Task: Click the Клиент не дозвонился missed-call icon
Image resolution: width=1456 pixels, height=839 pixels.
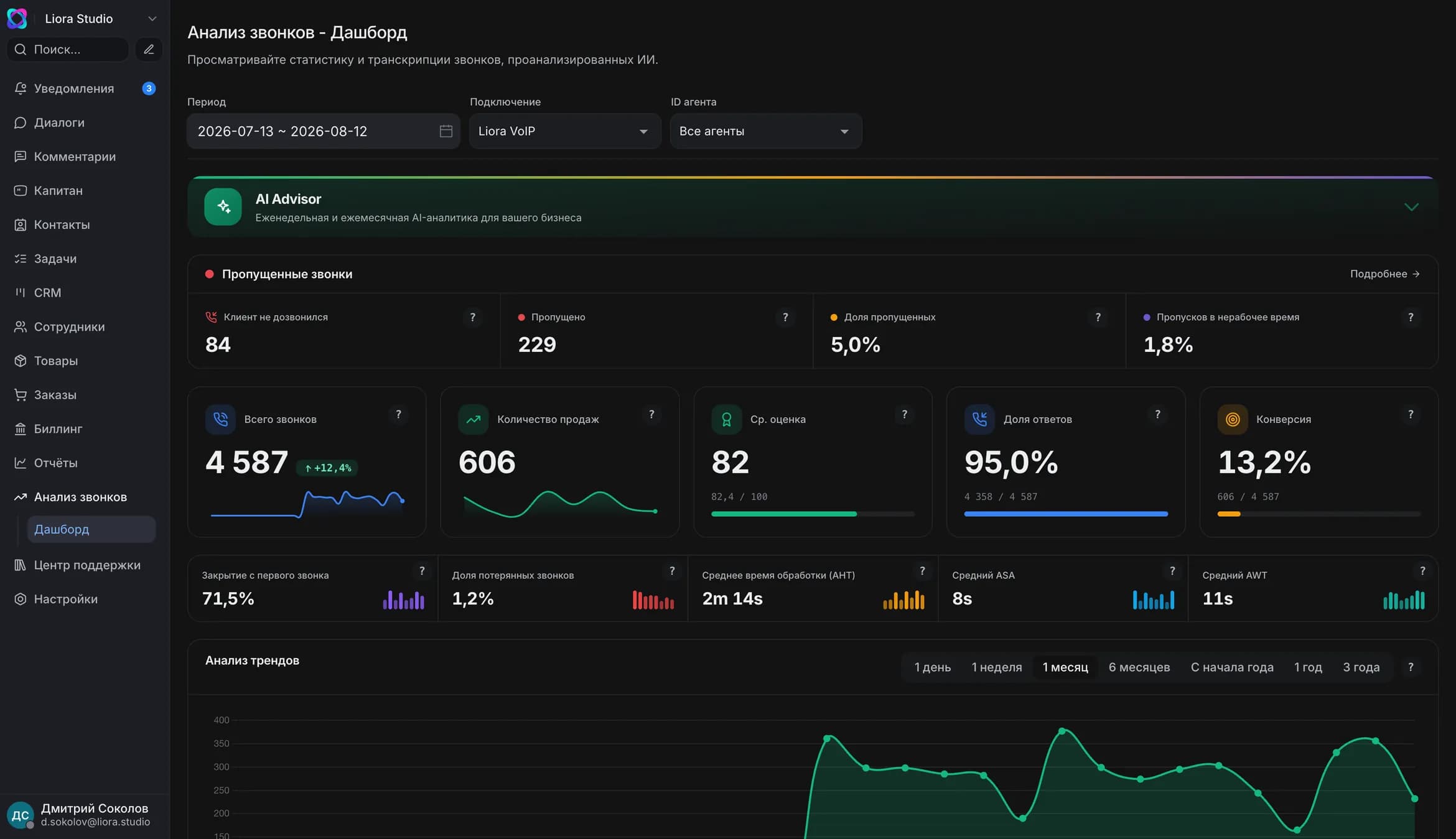Action: pos(212,317)
